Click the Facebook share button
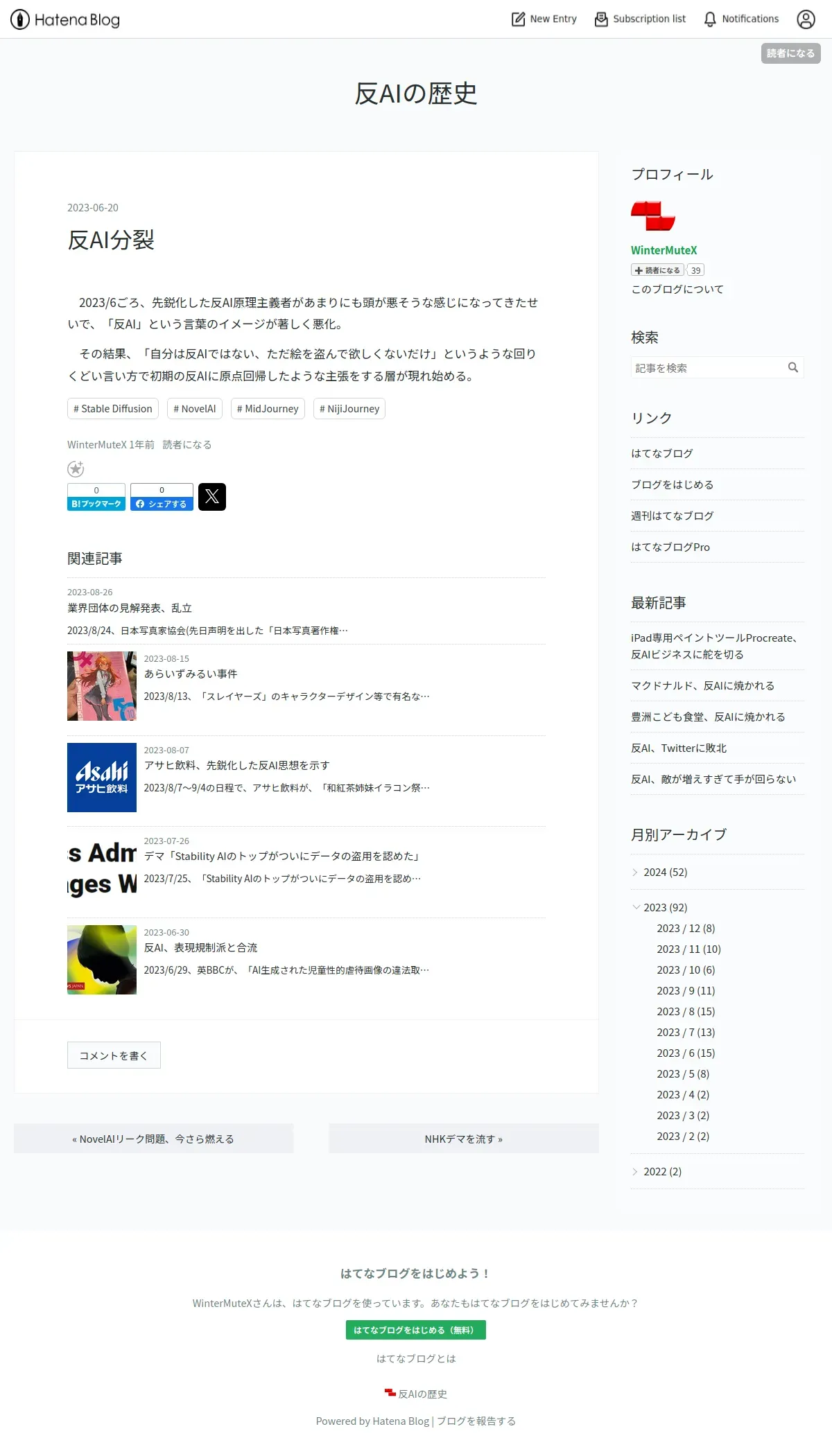 pos(162,497)
